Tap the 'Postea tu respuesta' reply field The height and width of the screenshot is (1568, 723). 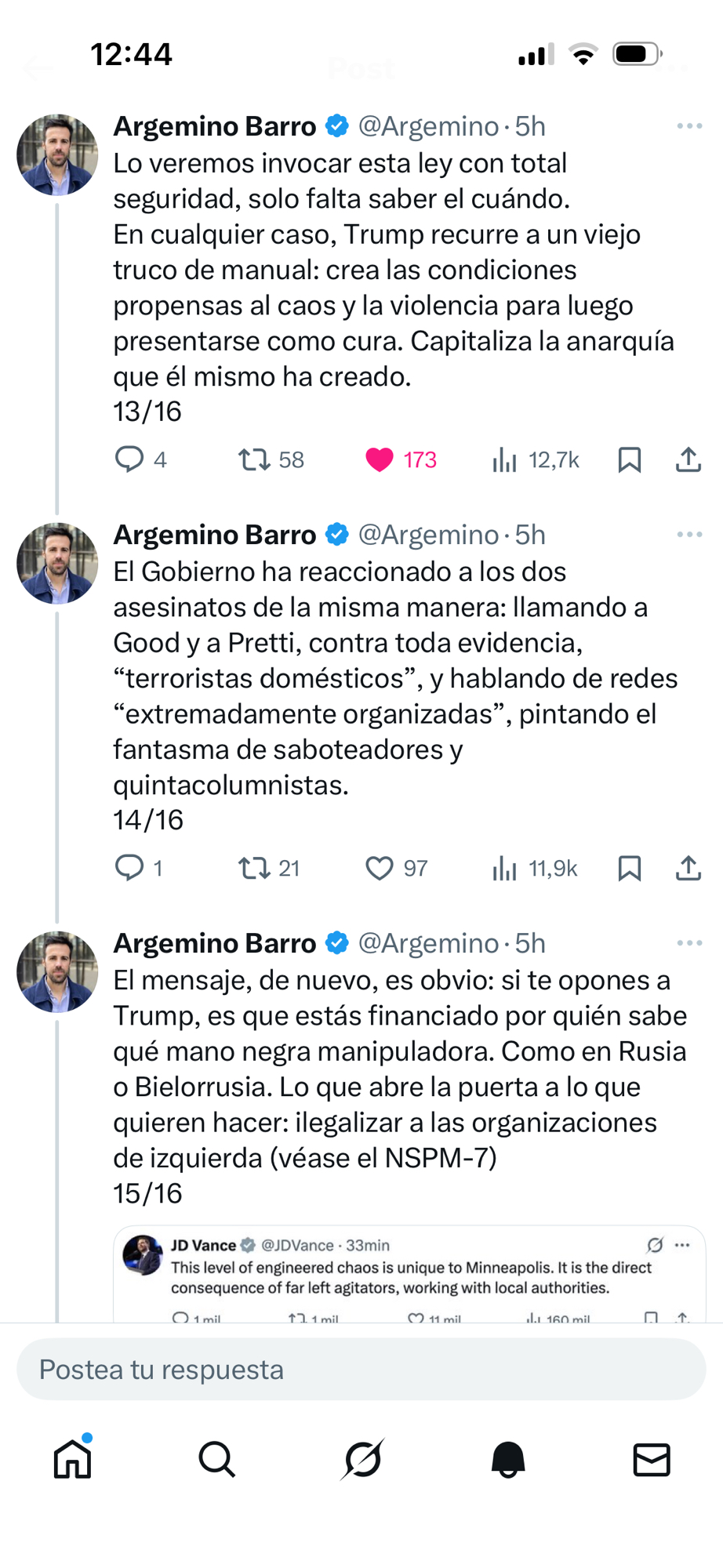[x=361, y=1370]
